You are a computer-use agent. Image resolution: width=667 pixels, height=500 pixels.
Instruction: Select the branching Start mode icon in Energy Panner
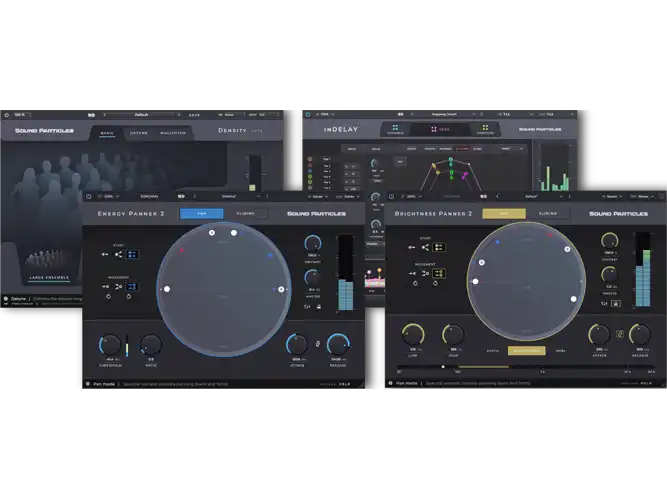(118, 254)
